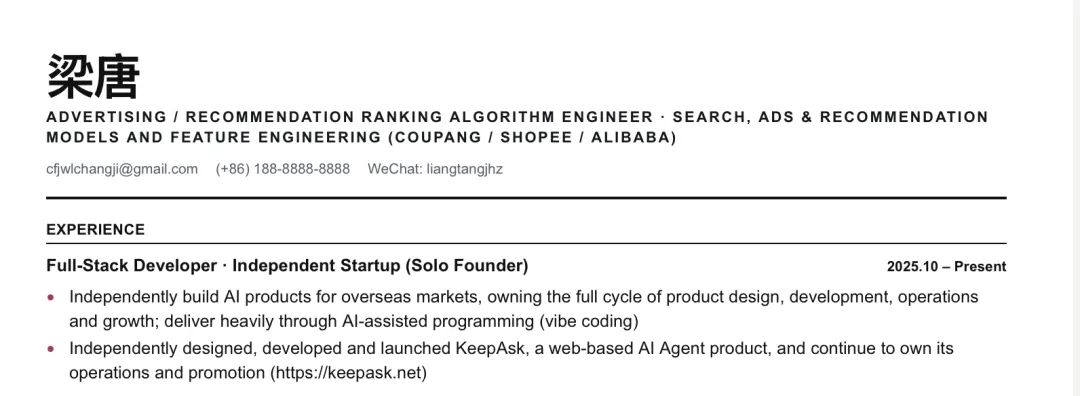Screen dimensions: 1080x396
Task: Click the name heading 梁唐
Action: coord(93,76)
